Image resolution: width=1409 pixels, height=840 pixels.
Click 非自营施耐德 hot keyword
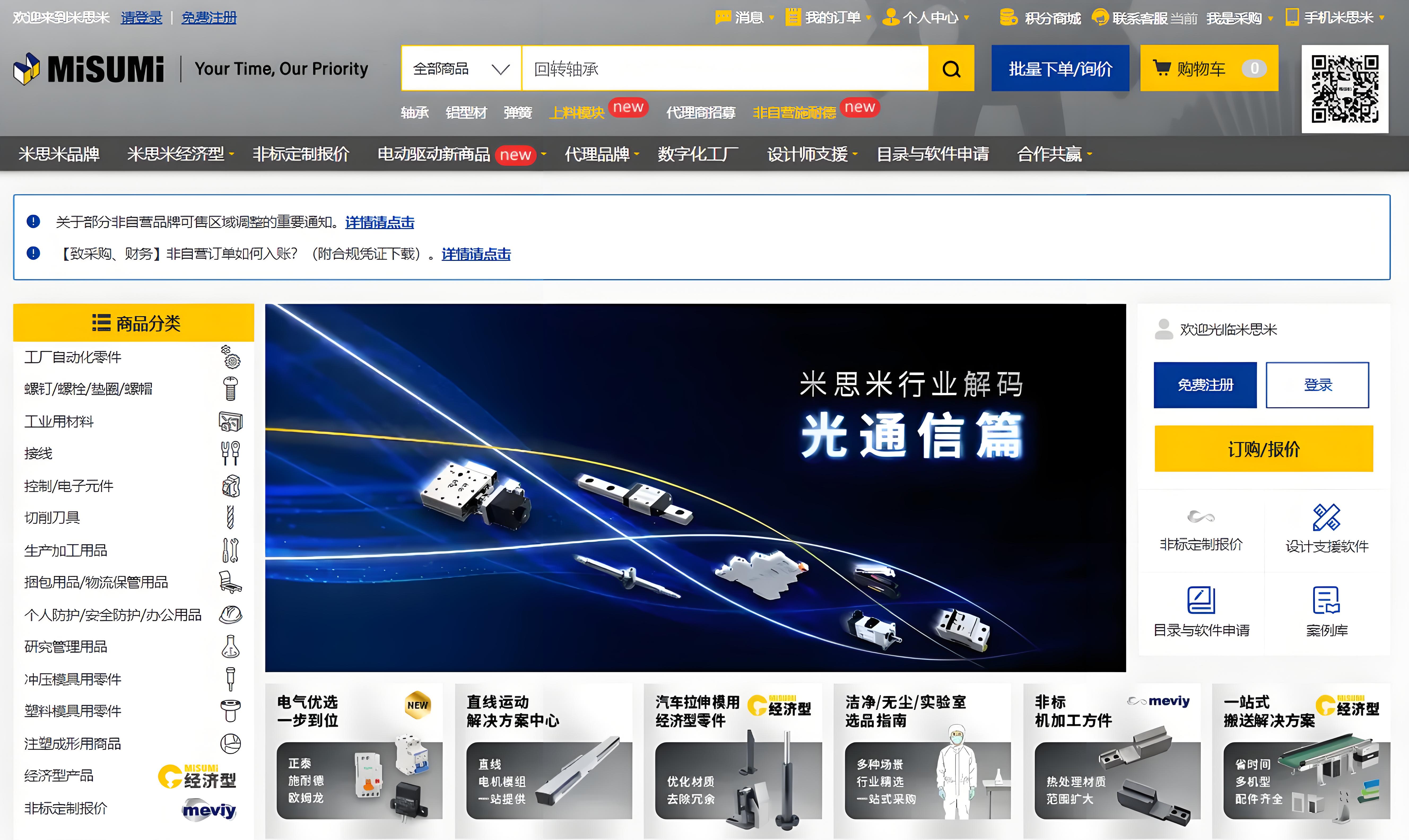pyautogui.click(x=794, y=113)
